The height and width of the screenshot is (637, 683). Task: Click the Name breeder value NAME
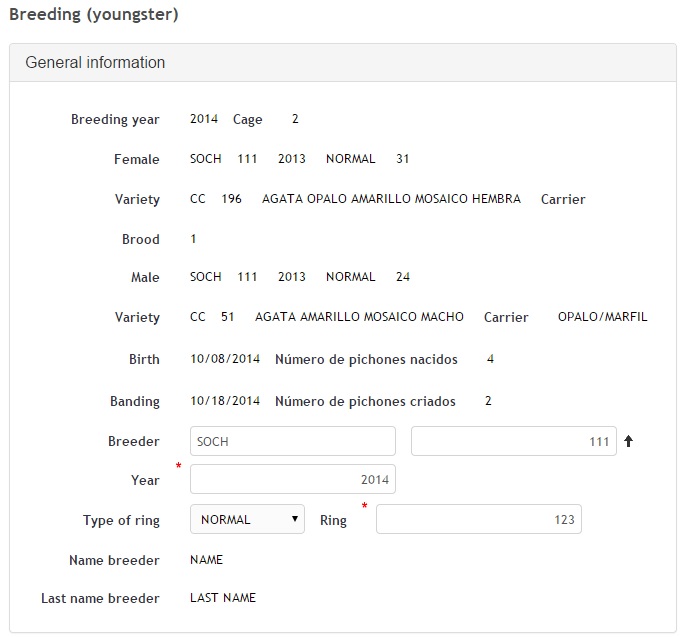pos(206,560)
